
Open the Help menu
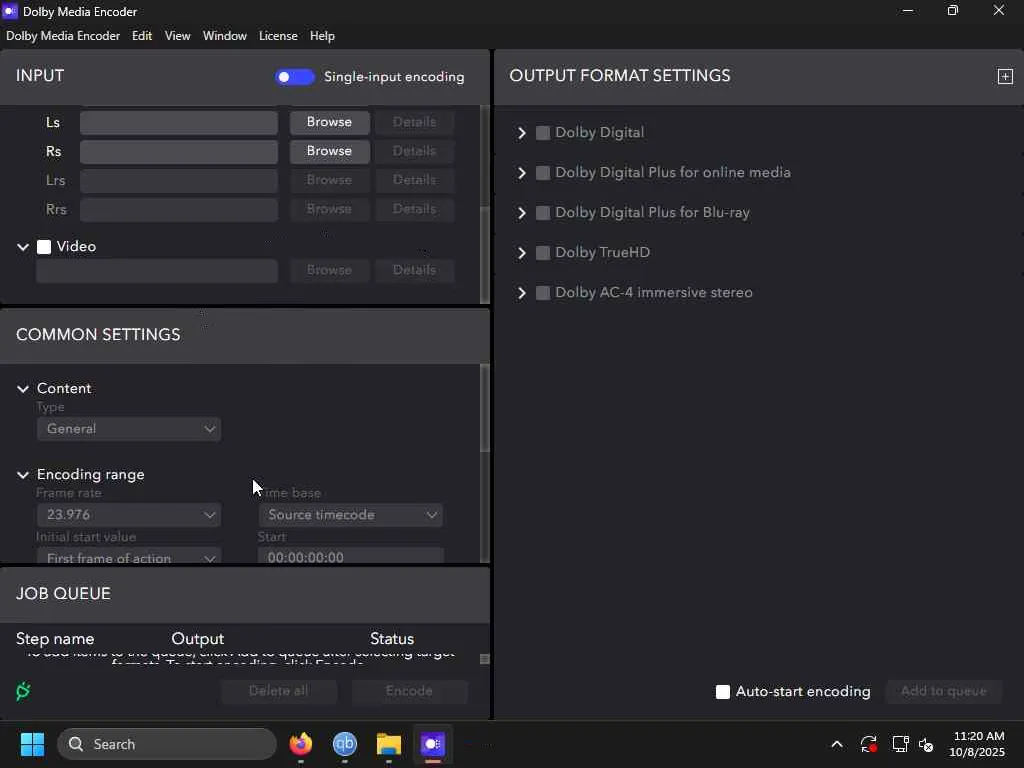click(x=322, y=36)
